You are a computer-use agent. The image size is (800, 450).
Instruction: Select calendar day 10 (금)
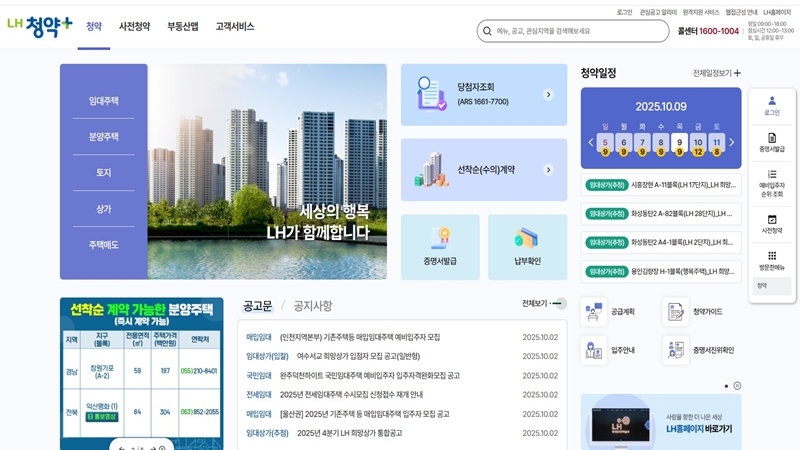coord(698,144)
